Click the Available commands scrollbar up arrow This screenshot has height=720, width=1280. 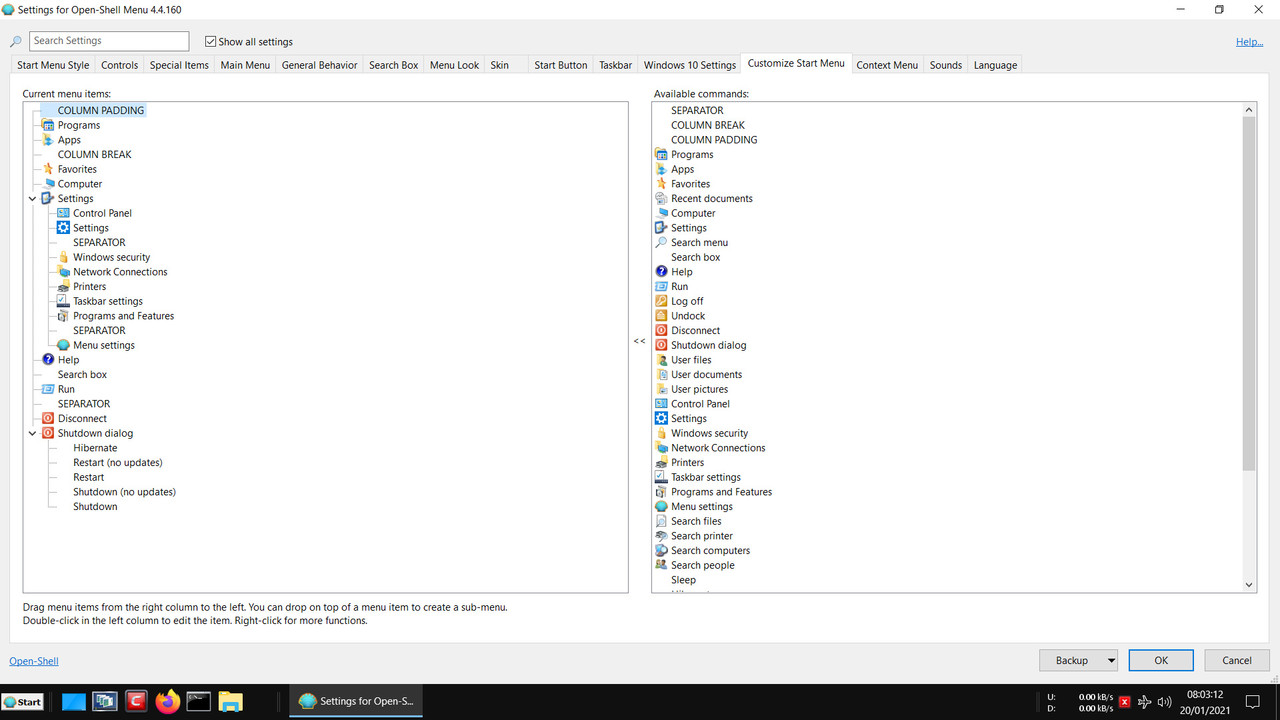[1249, 109]
